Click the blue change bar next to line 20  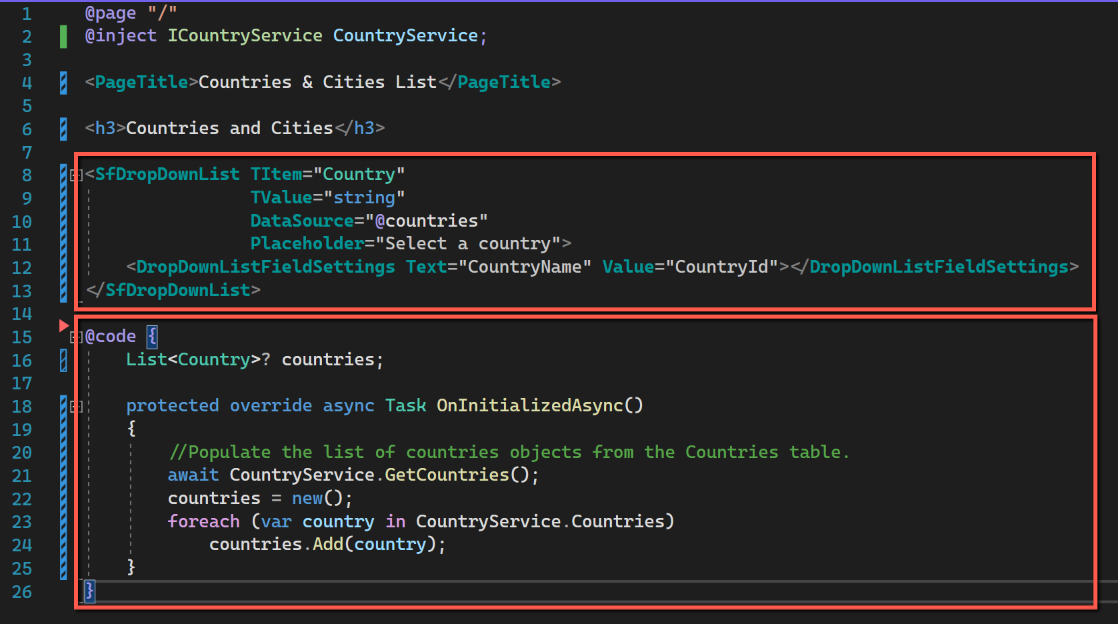pyautogui.click(x=62, y=451)
